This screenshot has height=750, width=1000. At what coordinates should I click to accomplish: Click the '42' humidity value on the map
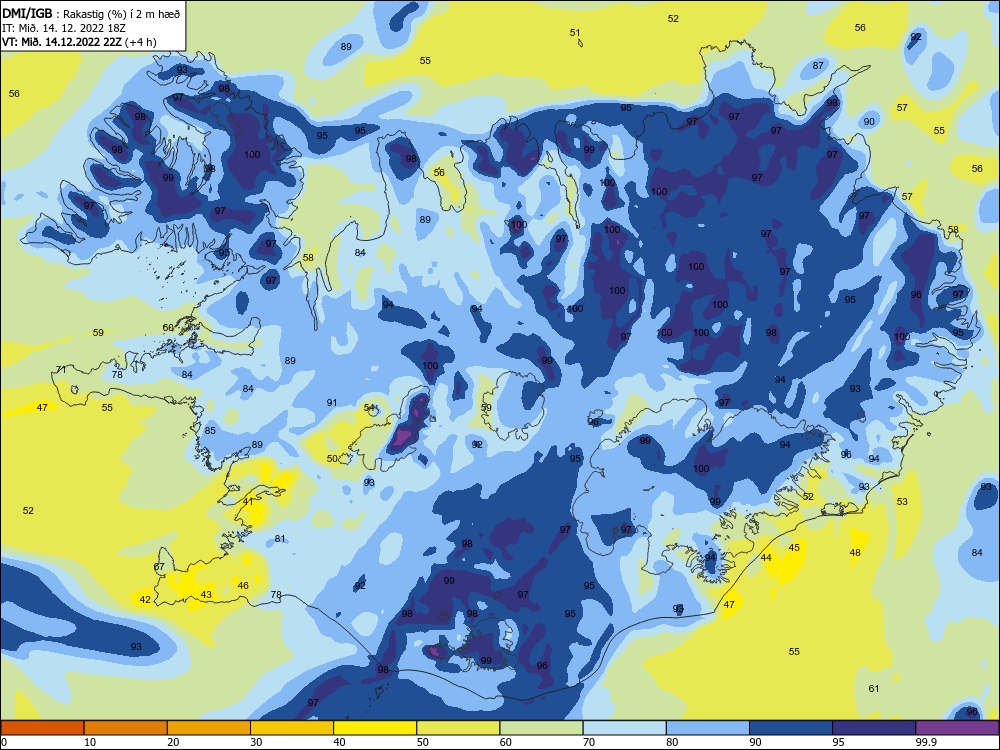pyautogui.click(x=145, y=599)
